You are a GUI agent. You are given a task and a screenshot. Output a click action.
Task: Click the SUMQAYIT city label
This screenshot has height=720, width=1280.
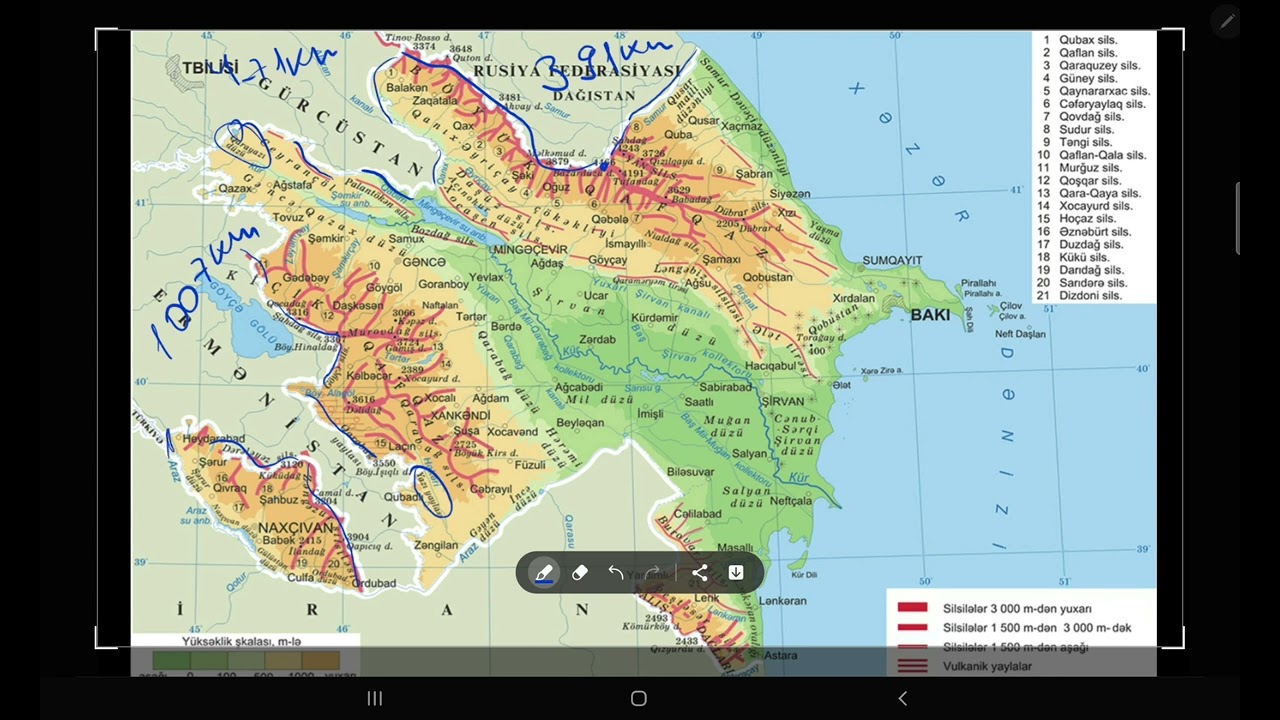(892, 260)
